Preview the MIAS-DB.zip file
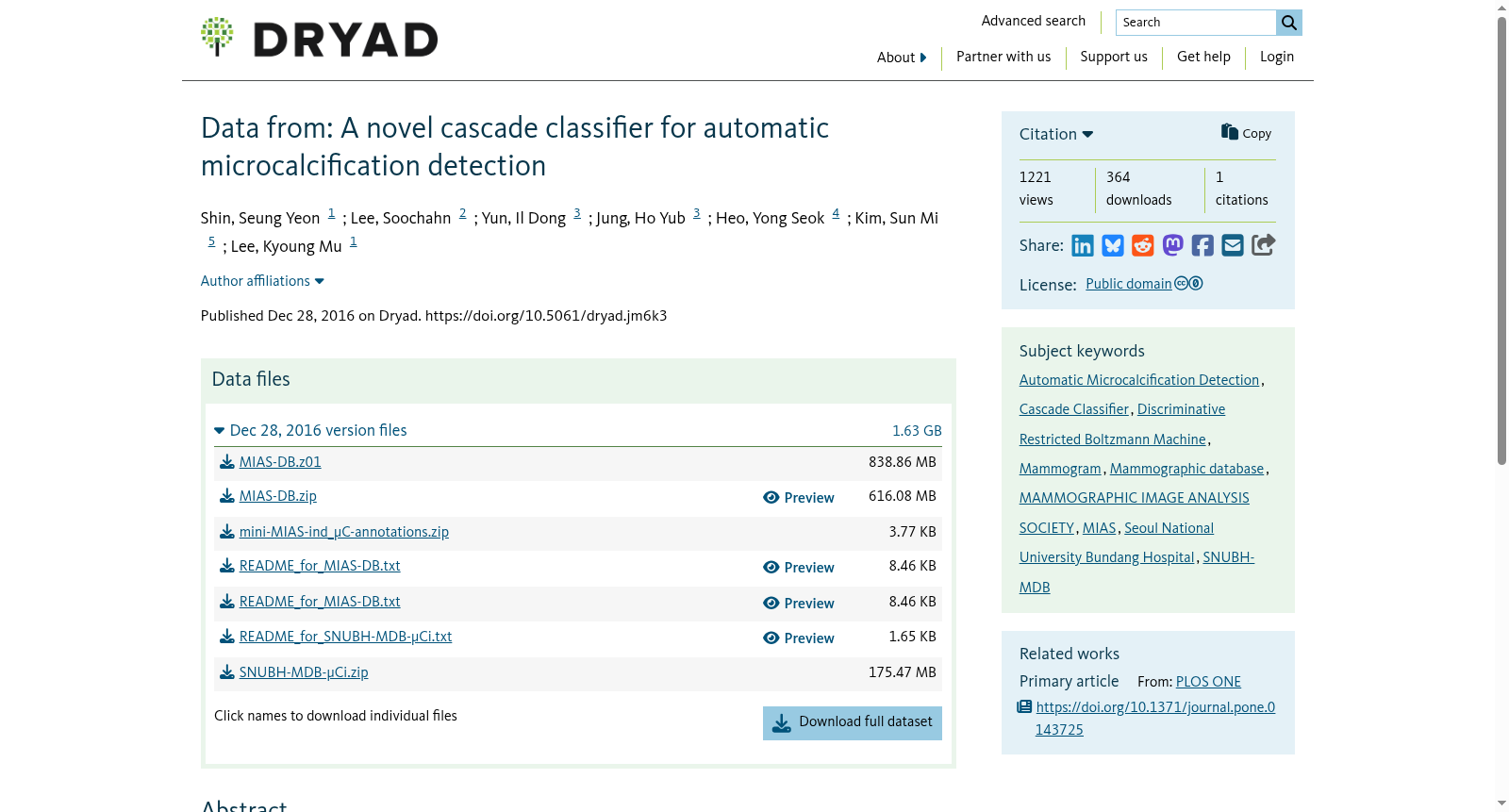The width and height of the screenshot is (1509, 812). 799,498
